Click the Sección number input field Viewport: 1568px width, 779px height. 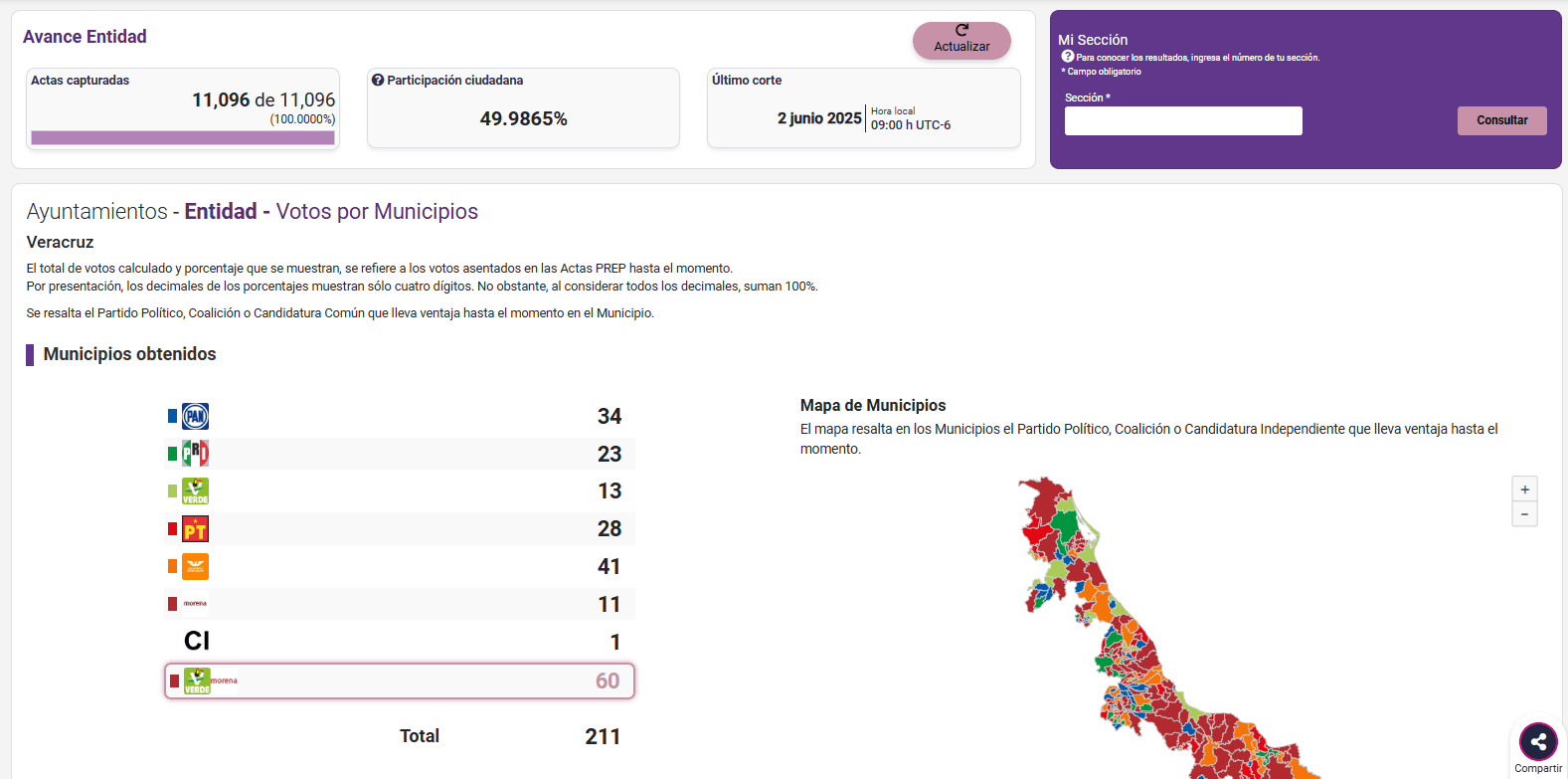tap(1182, 121)
